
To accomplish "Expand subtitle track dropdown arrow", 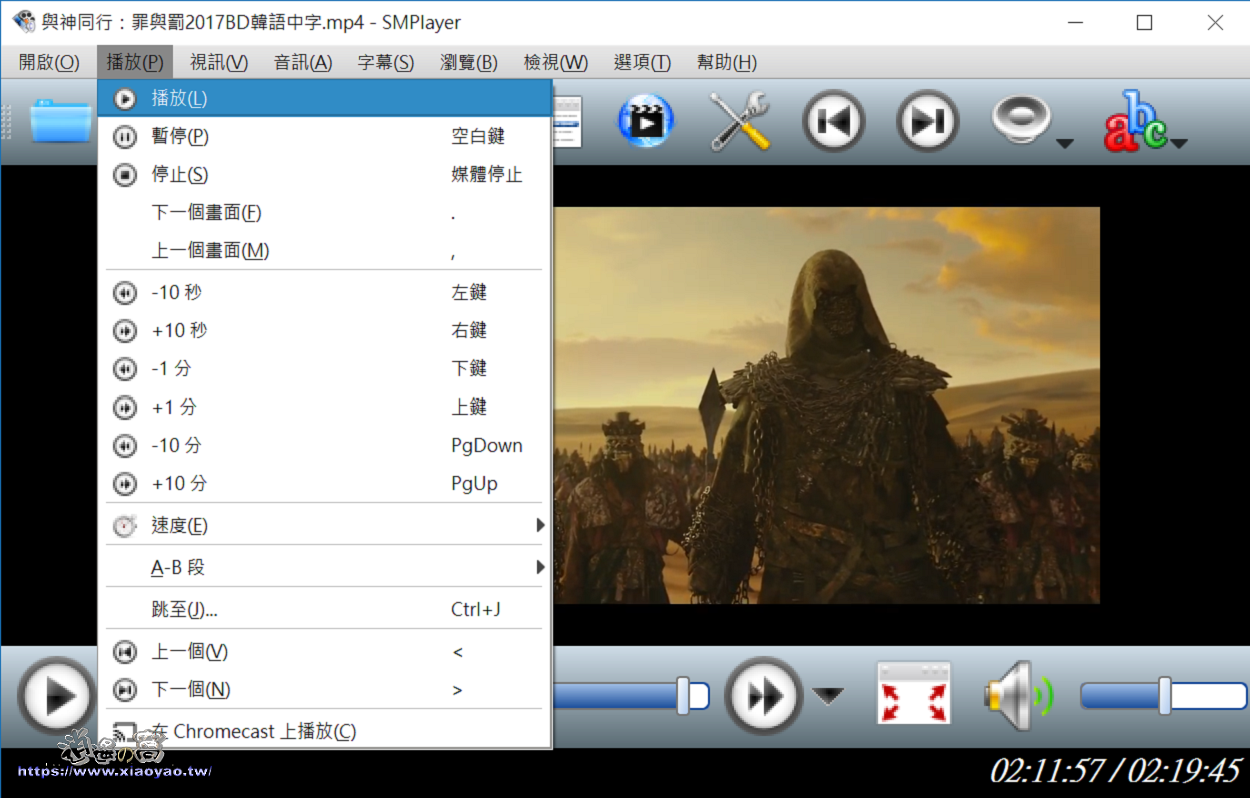I will point(1179,143).
